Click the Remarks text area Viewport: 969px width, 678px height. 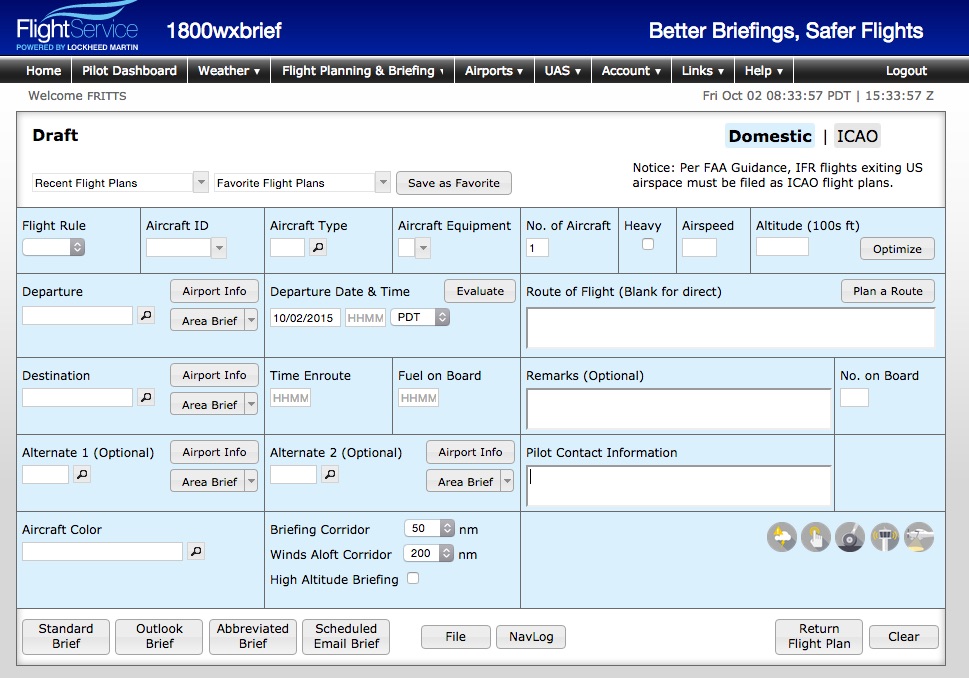pyautogui.click(x=679, y=409)
